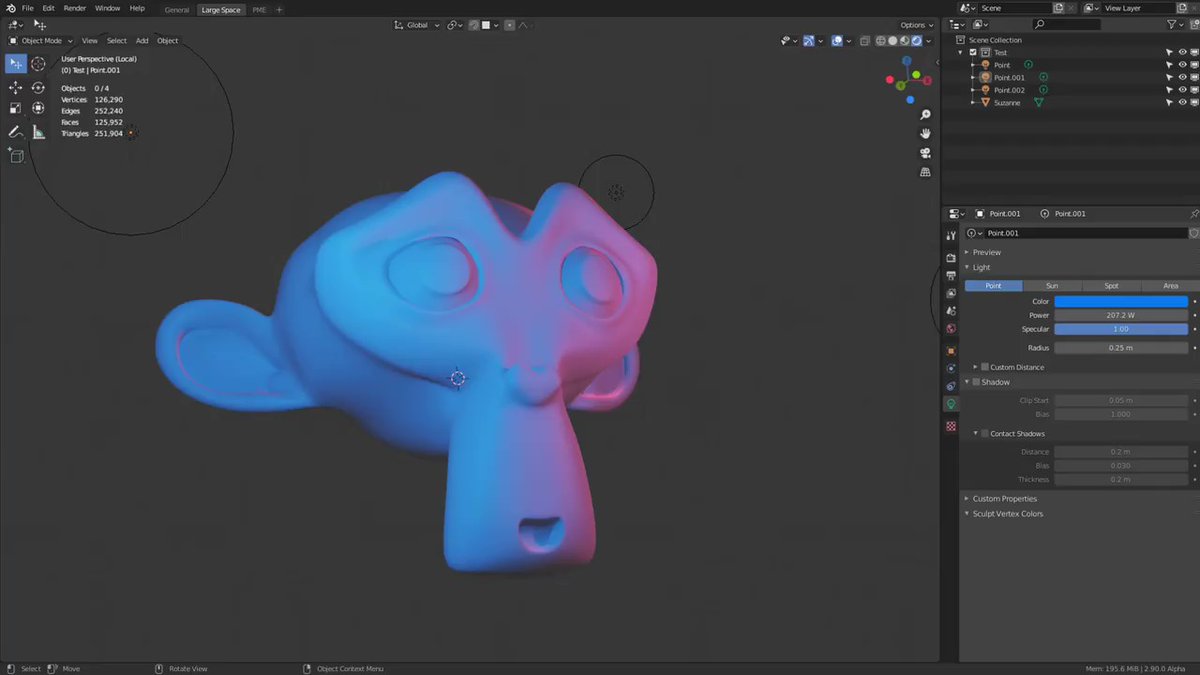This screenshot has width=1200, height=675.
Task: Switch to the General workspace tab
Action: (x=177, y=9)
